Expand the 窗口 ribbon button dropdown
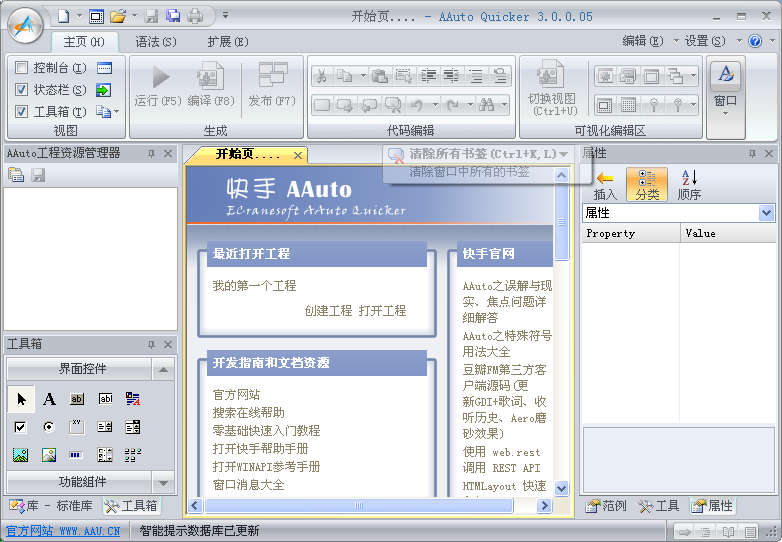This screenshot has height=542, width=782. (x=725, y=114)
